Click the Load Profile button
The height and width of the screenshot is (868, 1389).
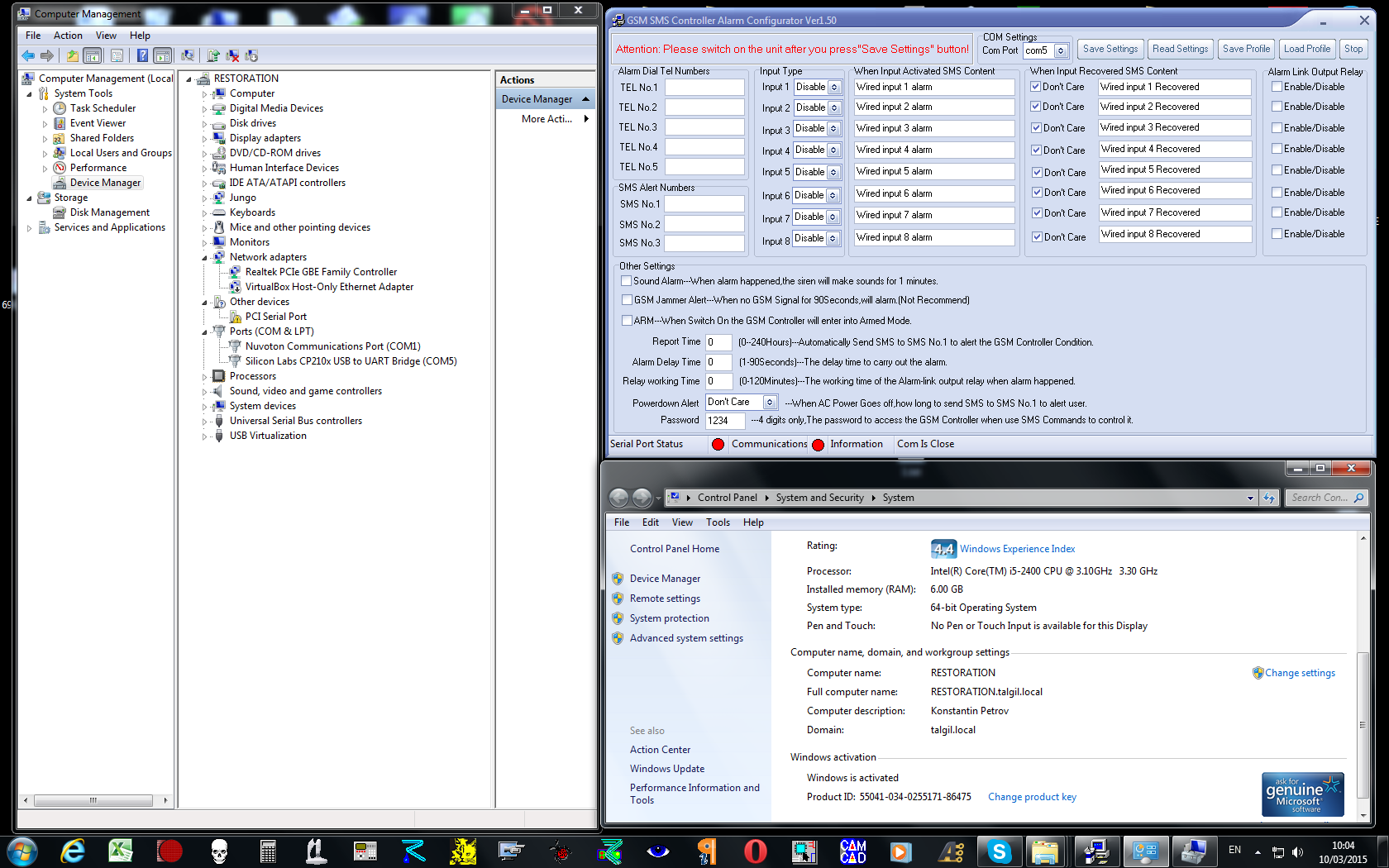pos(1307,50)
